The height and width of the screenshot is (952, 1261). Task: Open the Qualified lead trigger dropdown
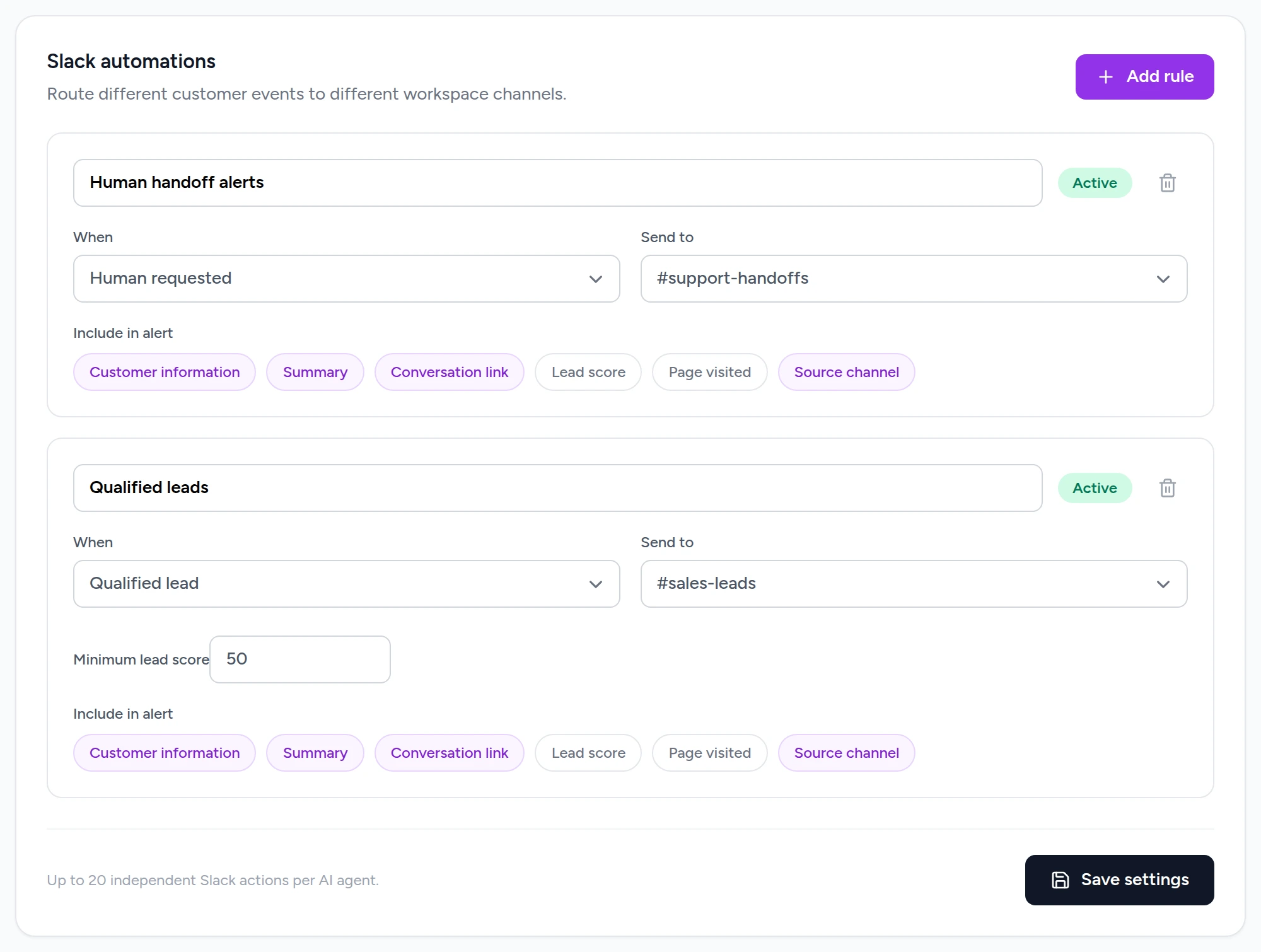347,584
